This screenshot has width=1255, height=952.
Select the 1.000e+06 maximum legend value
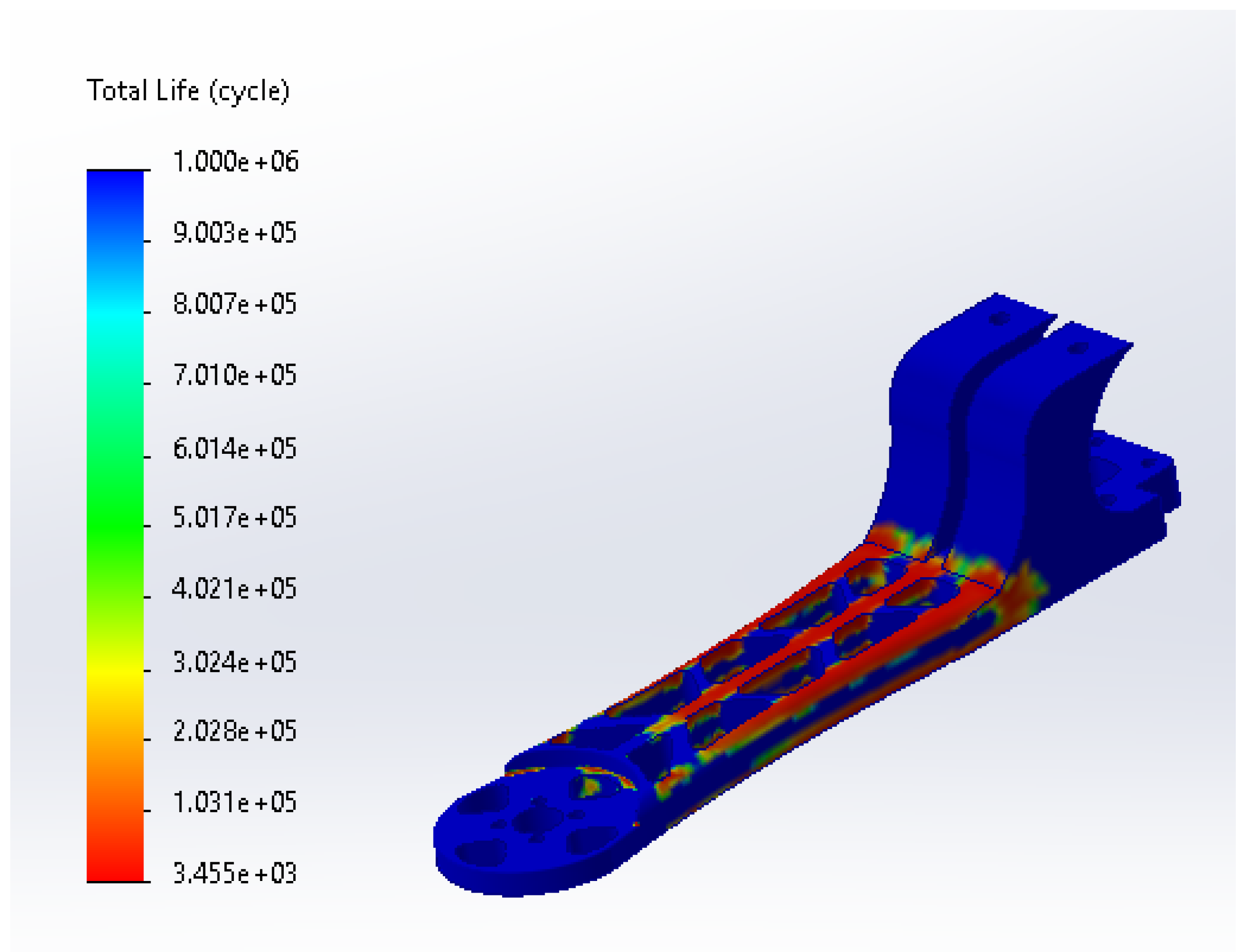click(236, 162)
